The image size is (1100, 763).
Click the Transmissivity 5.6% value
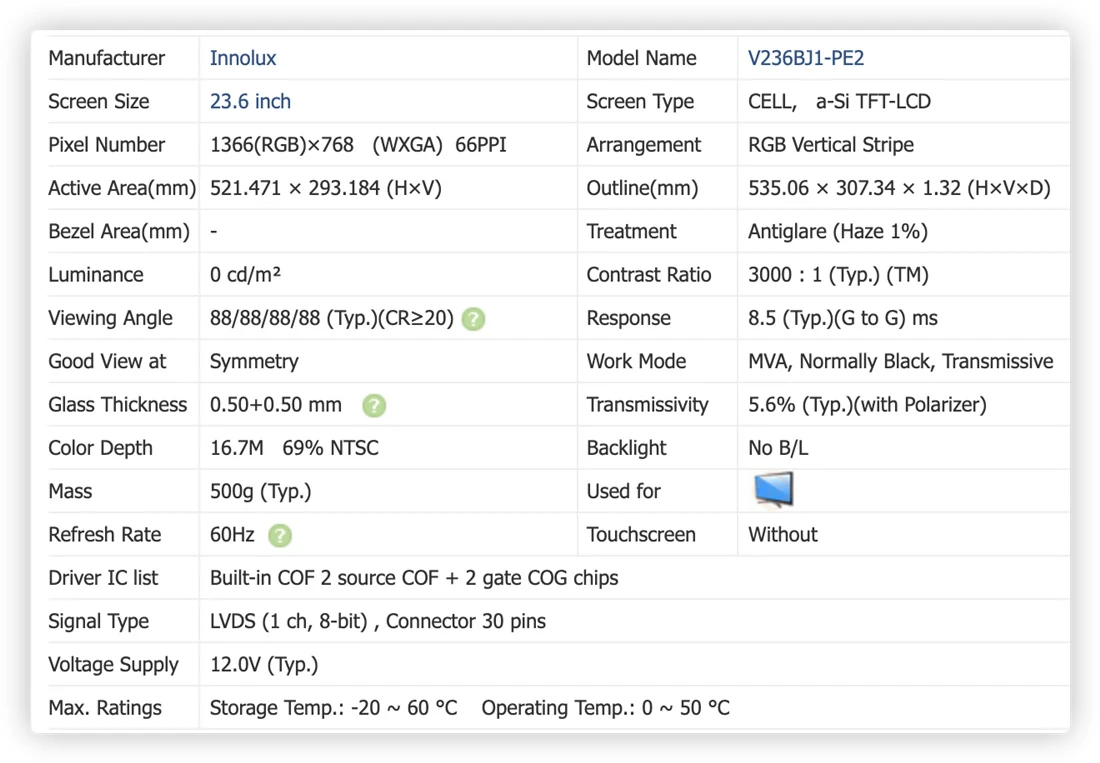(867, 405)
